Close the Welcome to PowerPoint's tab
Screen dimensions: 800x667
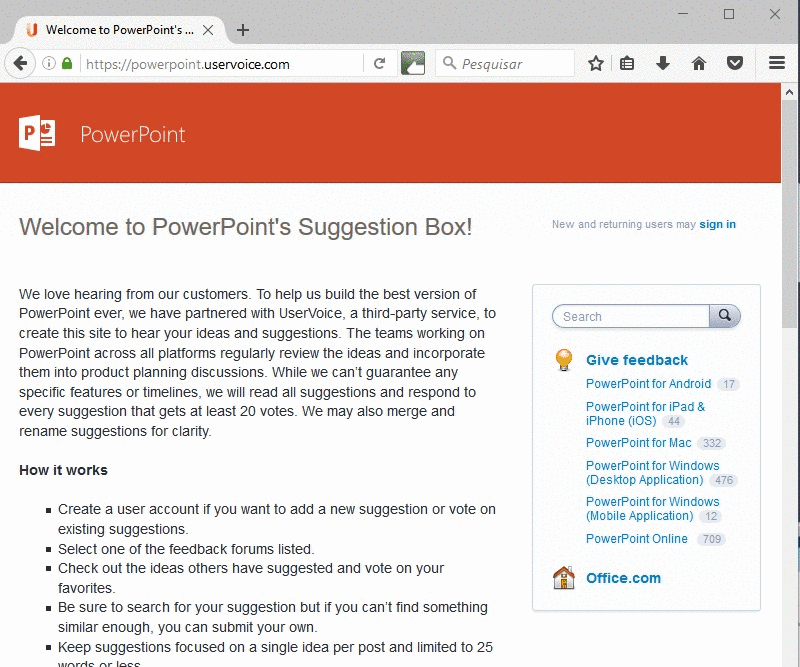tap(208, 30)
